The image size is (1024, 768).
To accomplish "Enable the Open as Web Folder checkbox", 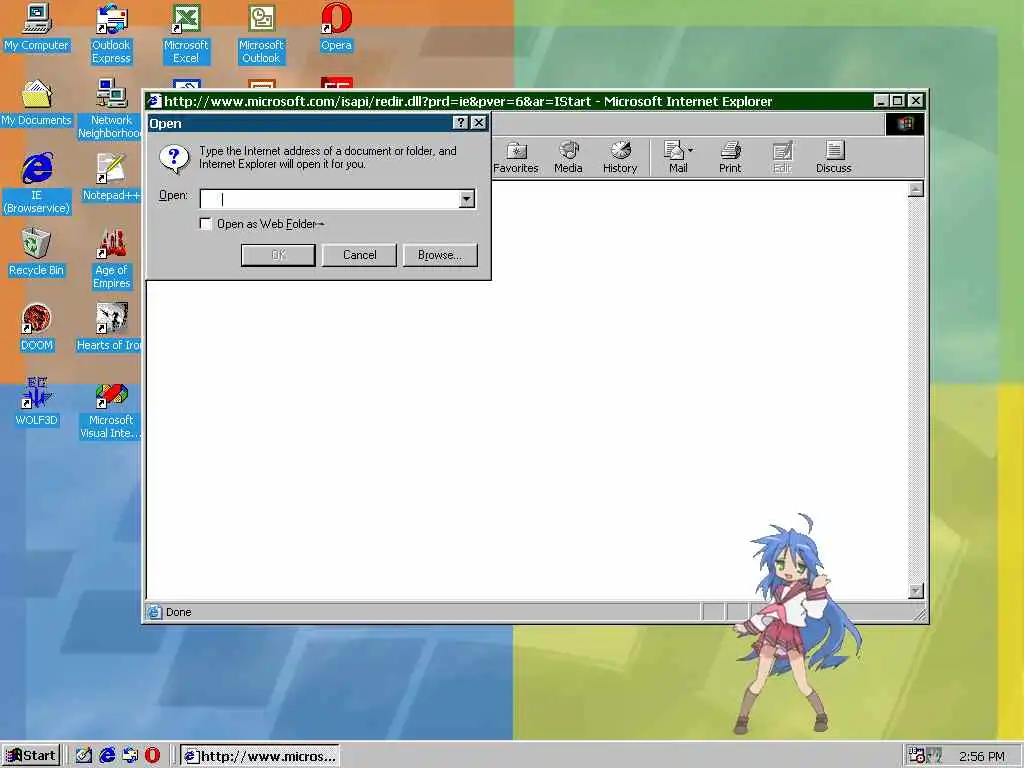I will pyautogui.click(x=206, y=224).
